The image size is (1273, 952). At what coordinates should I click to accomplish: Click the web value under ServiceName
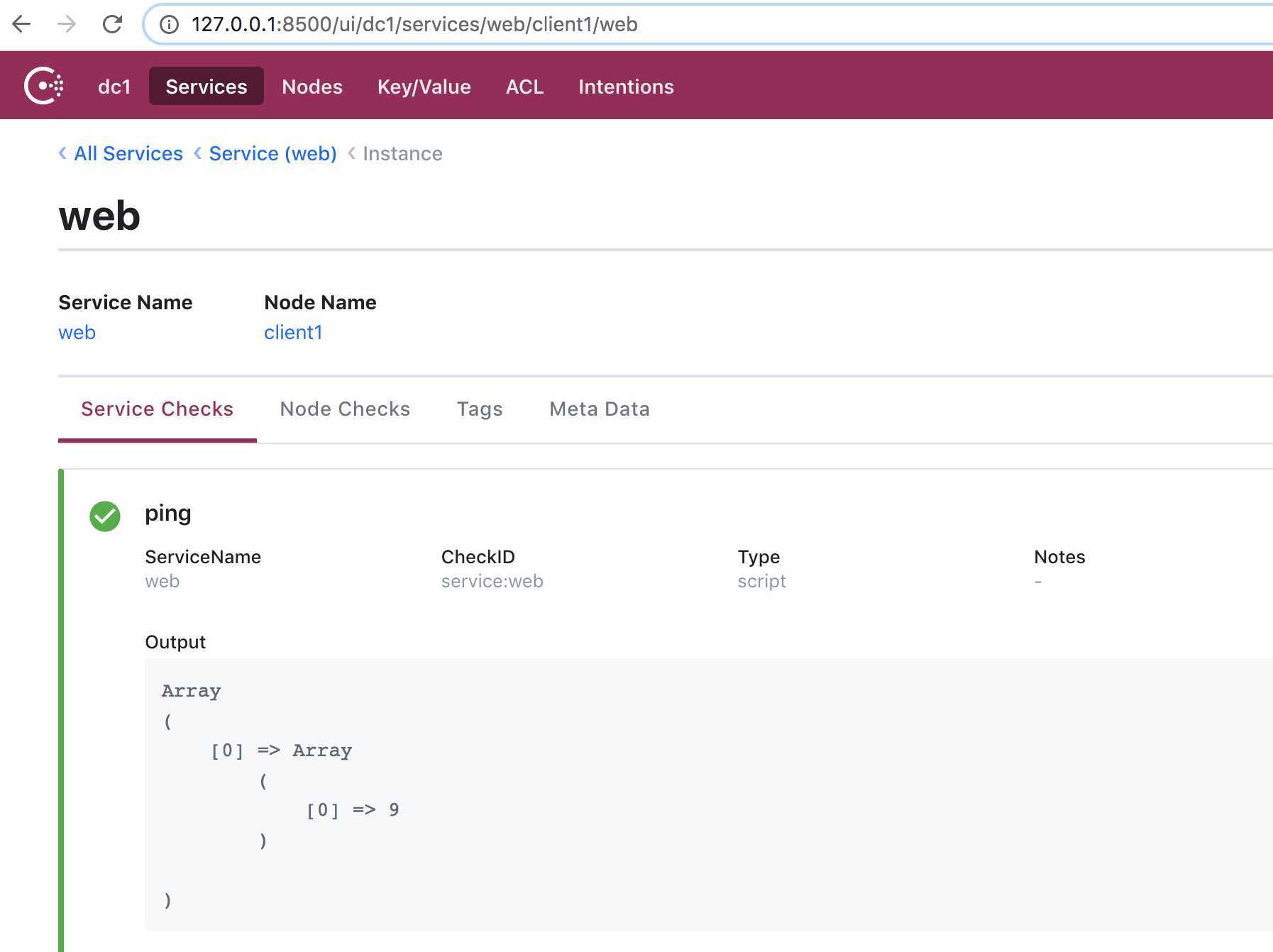click(162, 581)
